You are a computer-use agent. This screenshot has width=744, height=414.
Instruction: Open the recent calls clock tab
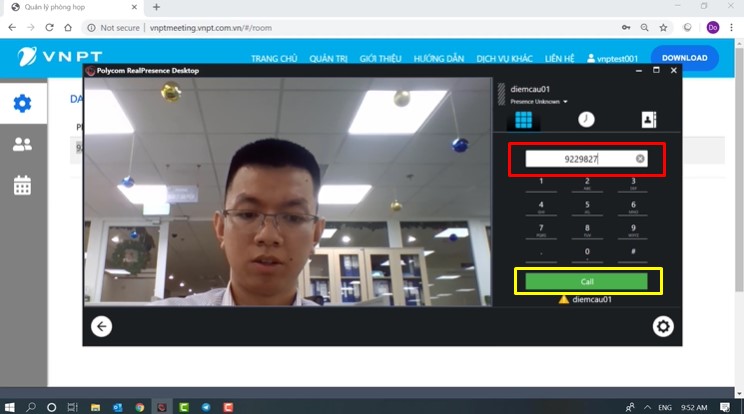pos(586,120)
